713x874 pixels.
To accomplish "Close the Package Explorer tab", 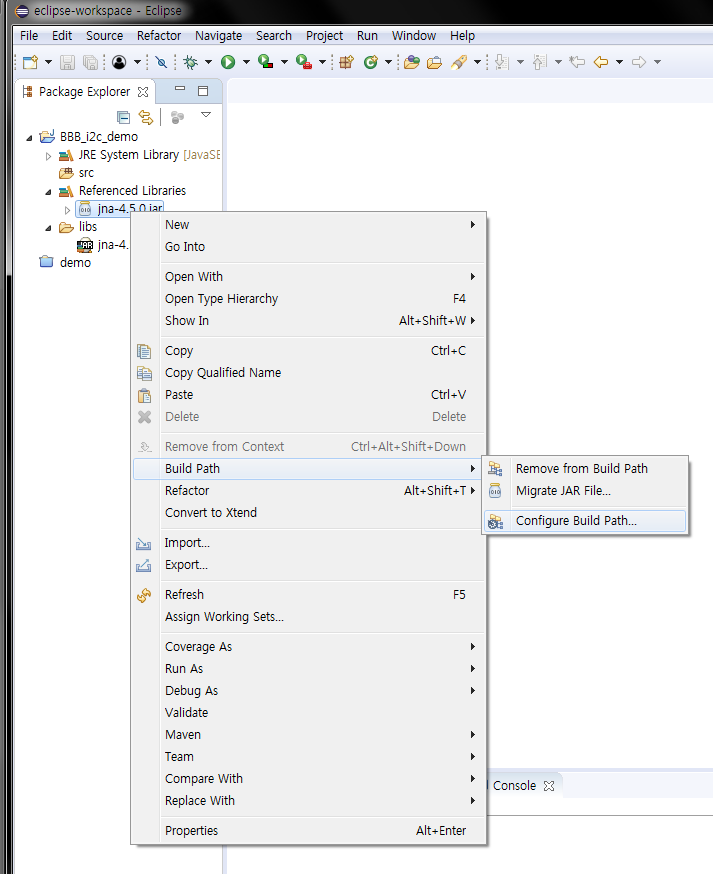I will [143, 92].
